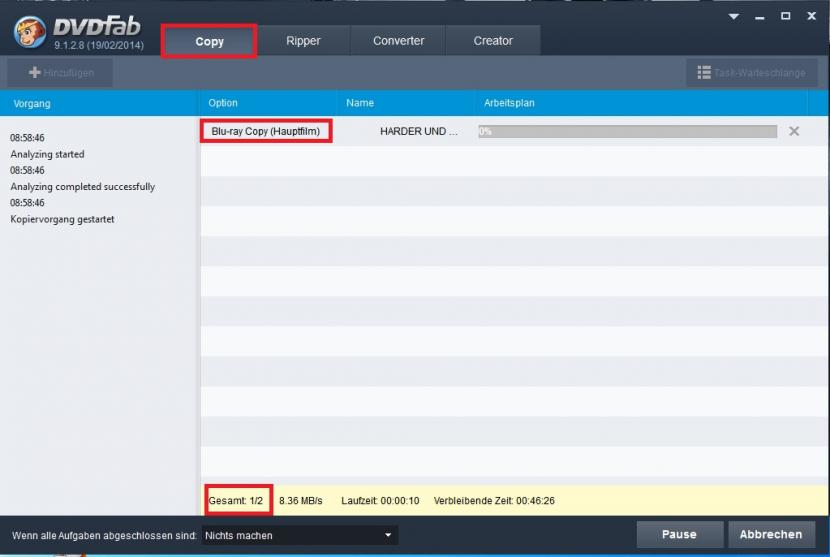Switch to the Copy tab

coord(209,41)
